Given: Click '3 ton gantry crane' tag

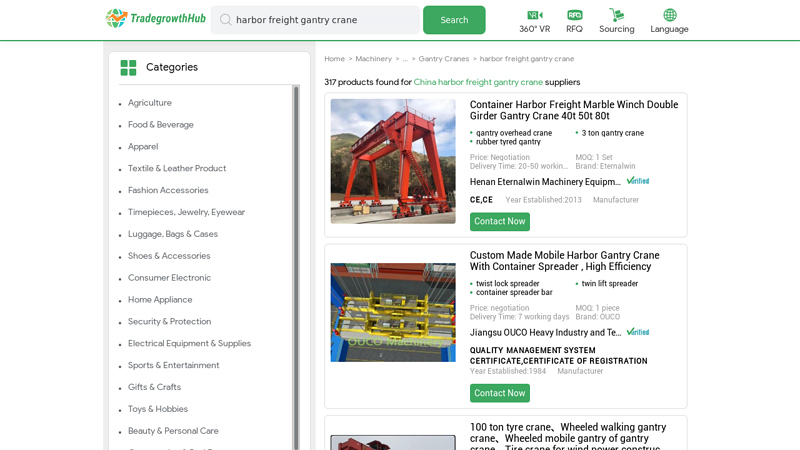Looking at the screenshot, I should pyautogui.click(x=612, y=133).
